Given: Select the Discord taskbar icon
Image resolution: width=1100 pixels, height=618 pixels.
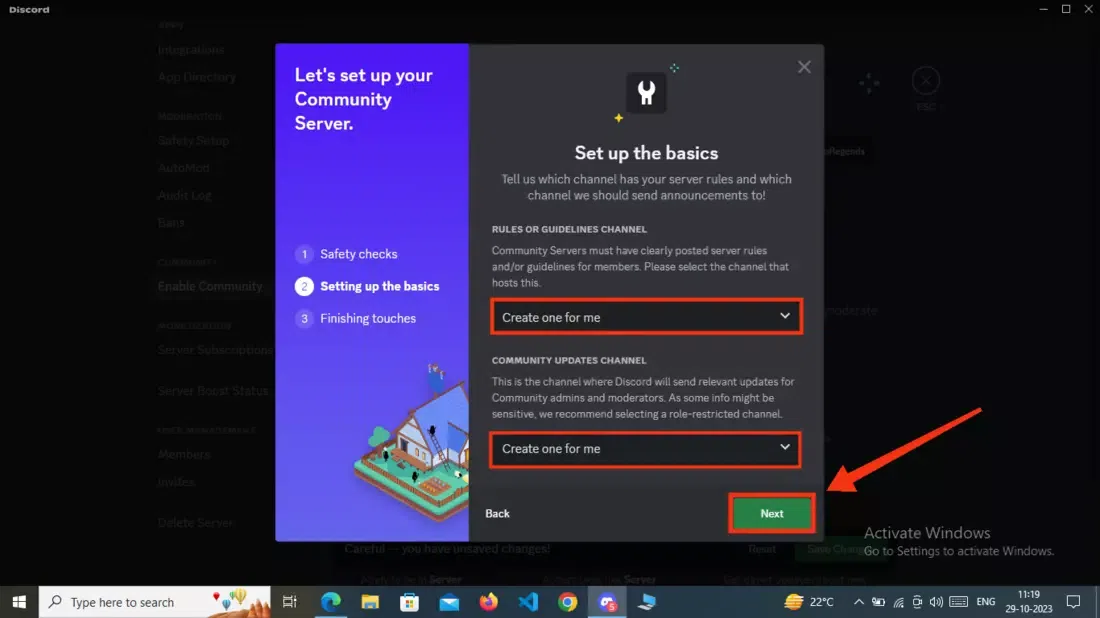Looking at the screenshot, I should (x=607, y=602).
